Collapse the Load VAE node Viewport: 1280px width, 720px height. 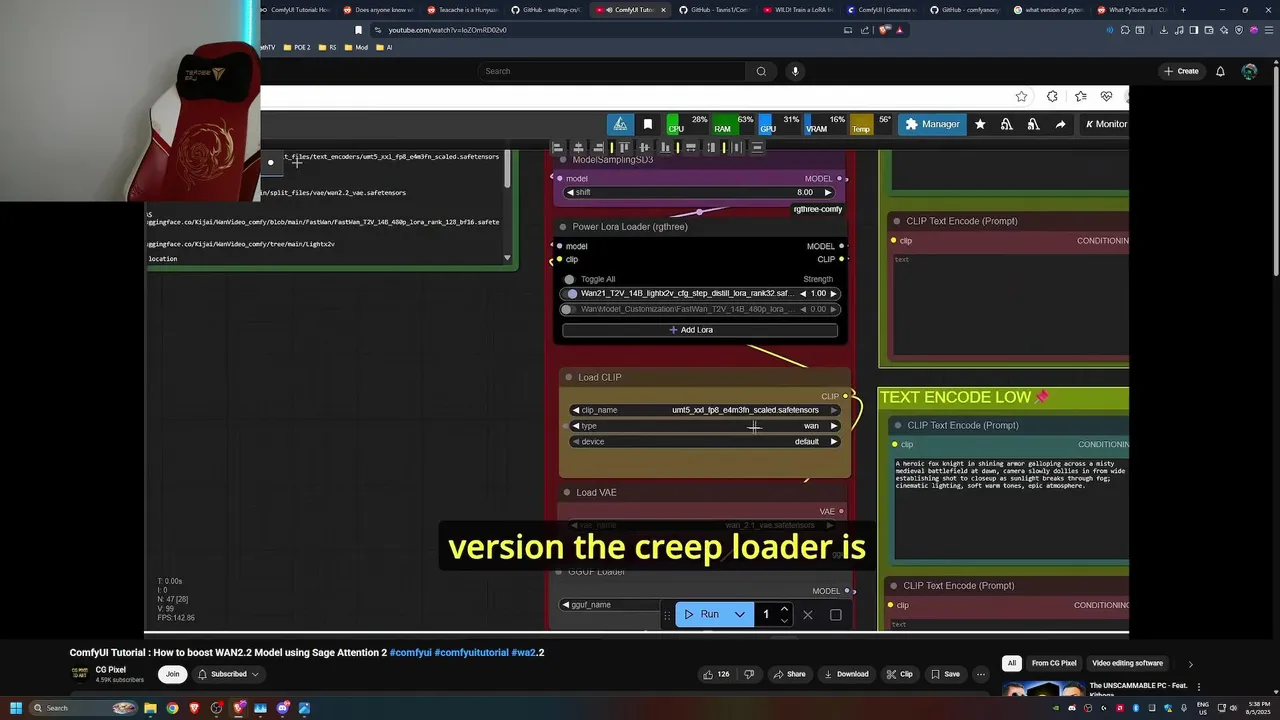pos(567,493)
